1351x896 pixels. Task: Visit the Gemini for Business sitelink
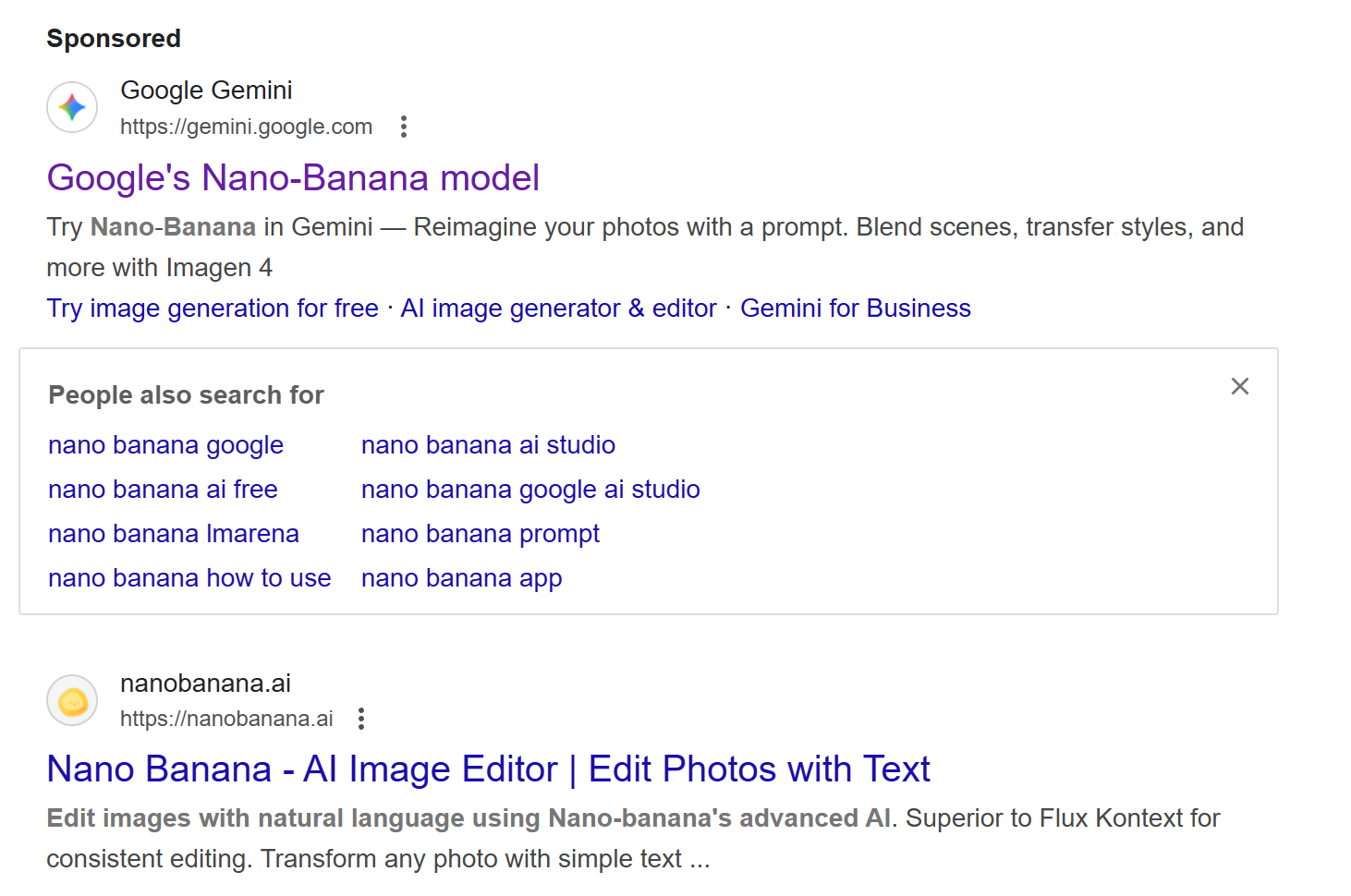856,309
